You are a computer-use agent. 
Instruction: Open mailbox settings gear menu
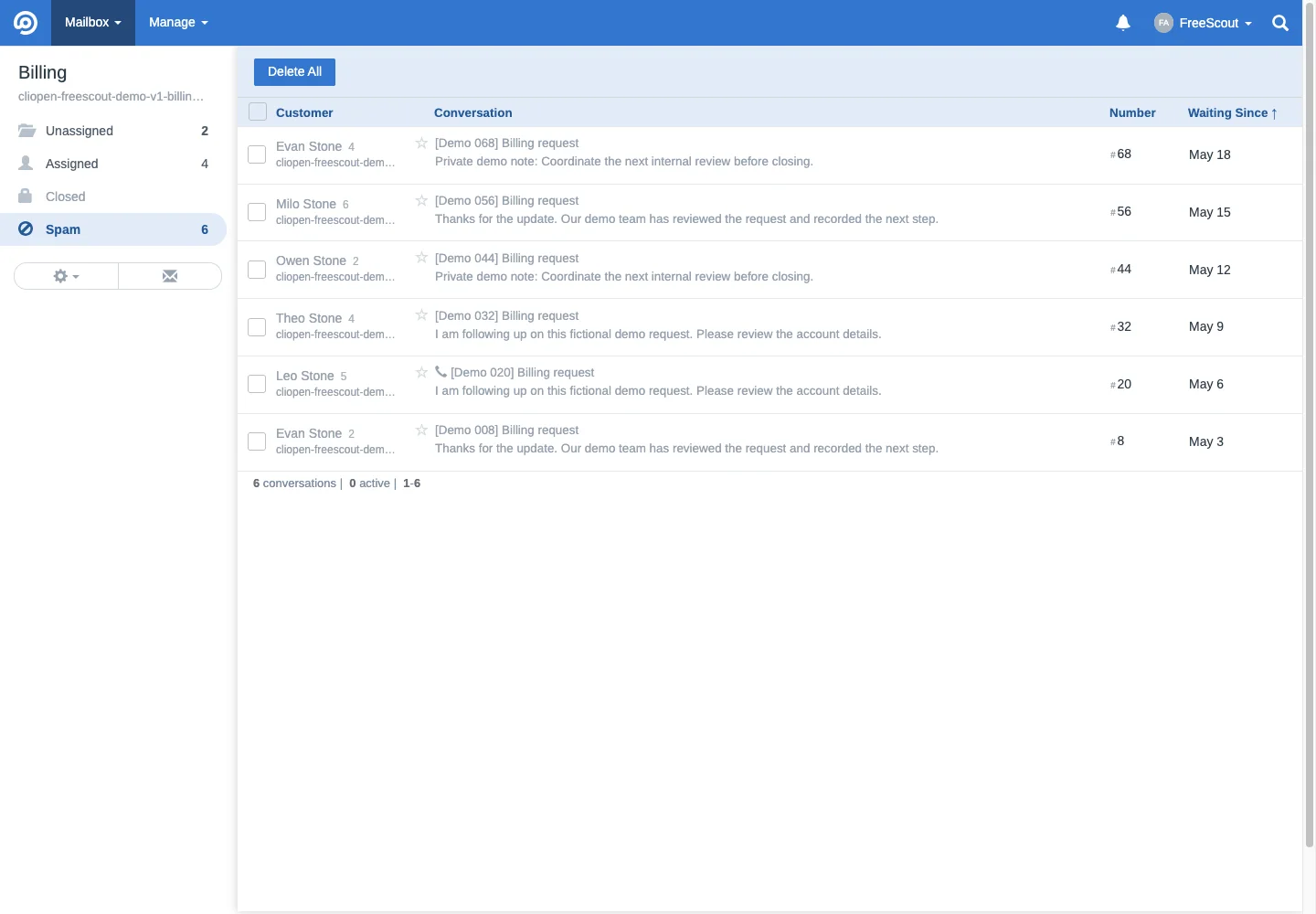click(66, 276)
